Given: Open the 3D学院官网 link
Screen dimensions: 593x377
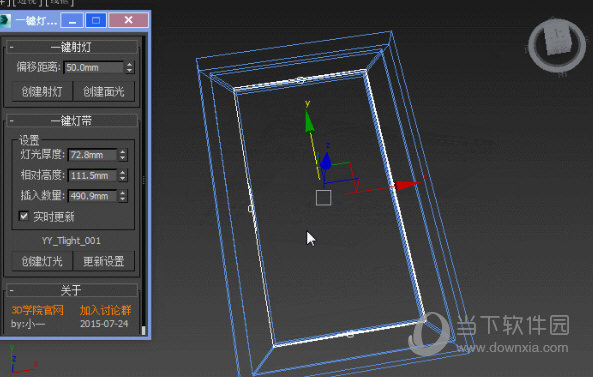Looking at the screenshot, I should click(x=37, y=310).
